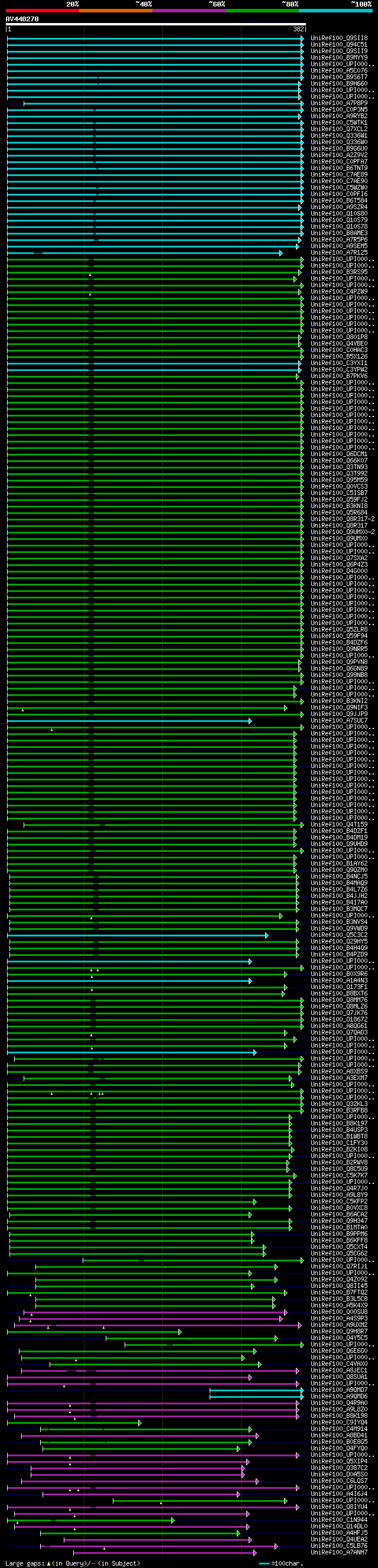Select hit label UniRef100_C5LB76

click(x=339, y=1546)
